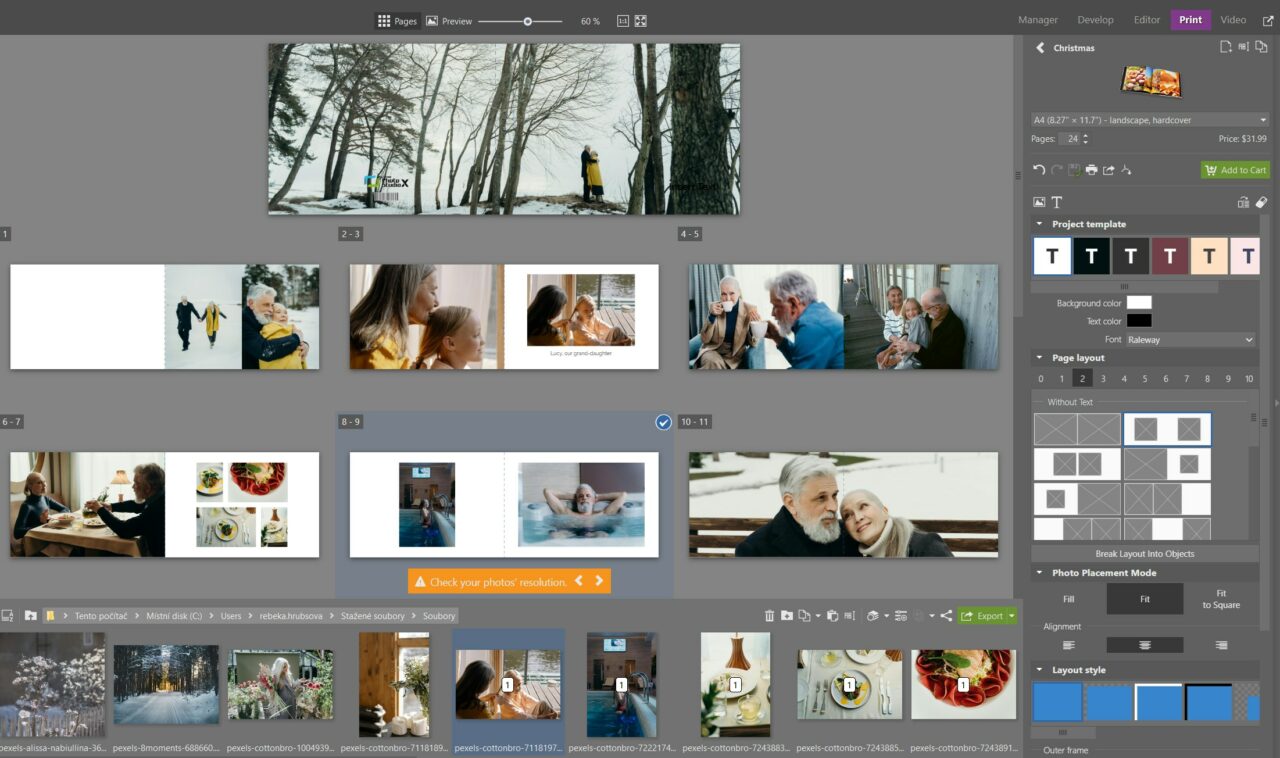1280x758 pixels.
Task: Add an image frame
Action: coord(1039,202)
